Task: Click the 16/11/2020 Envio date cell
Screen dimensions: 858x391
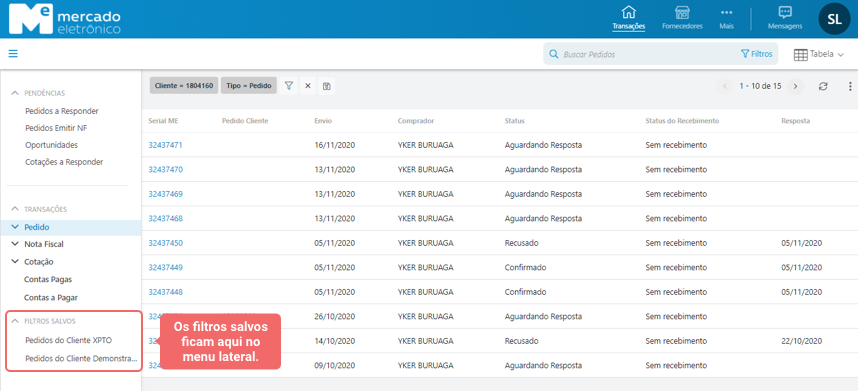Action: [x=334, y=145]
